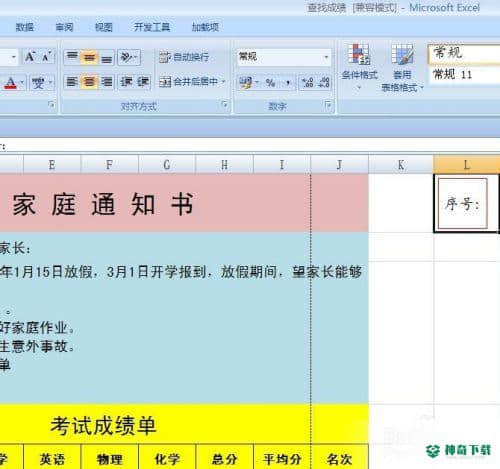Image resolution: width=500 pixels, height=469 pixels.
Task: Expand the number format dropdown (常规)
Action: (326, 57)
